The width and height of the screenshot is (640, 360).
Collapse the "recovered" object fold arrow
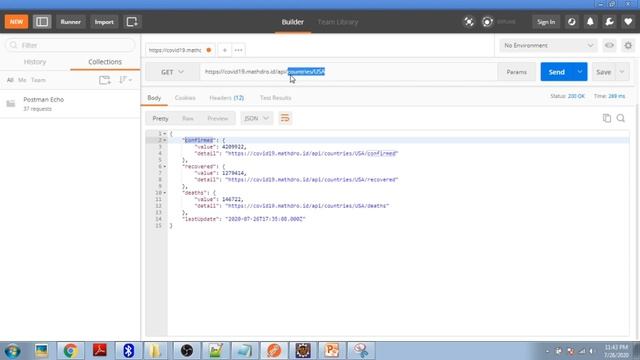(165, 167)
